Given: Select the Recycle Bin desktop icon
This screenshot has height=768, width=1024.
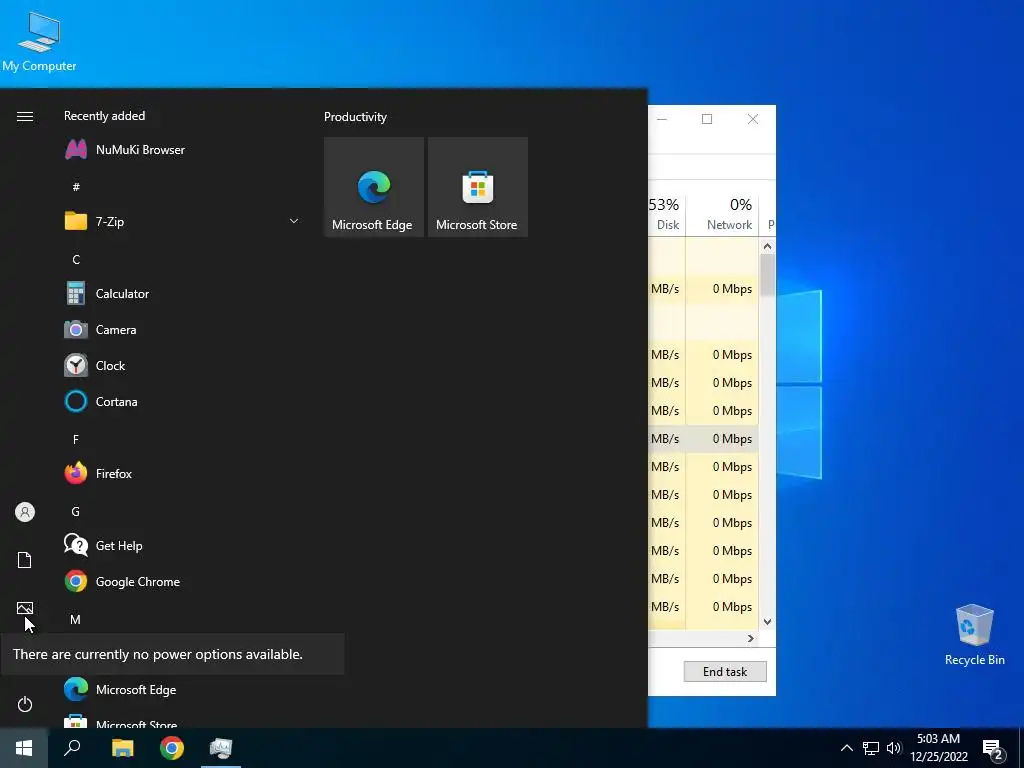Looking at the screenshot, I should (974, 634).
